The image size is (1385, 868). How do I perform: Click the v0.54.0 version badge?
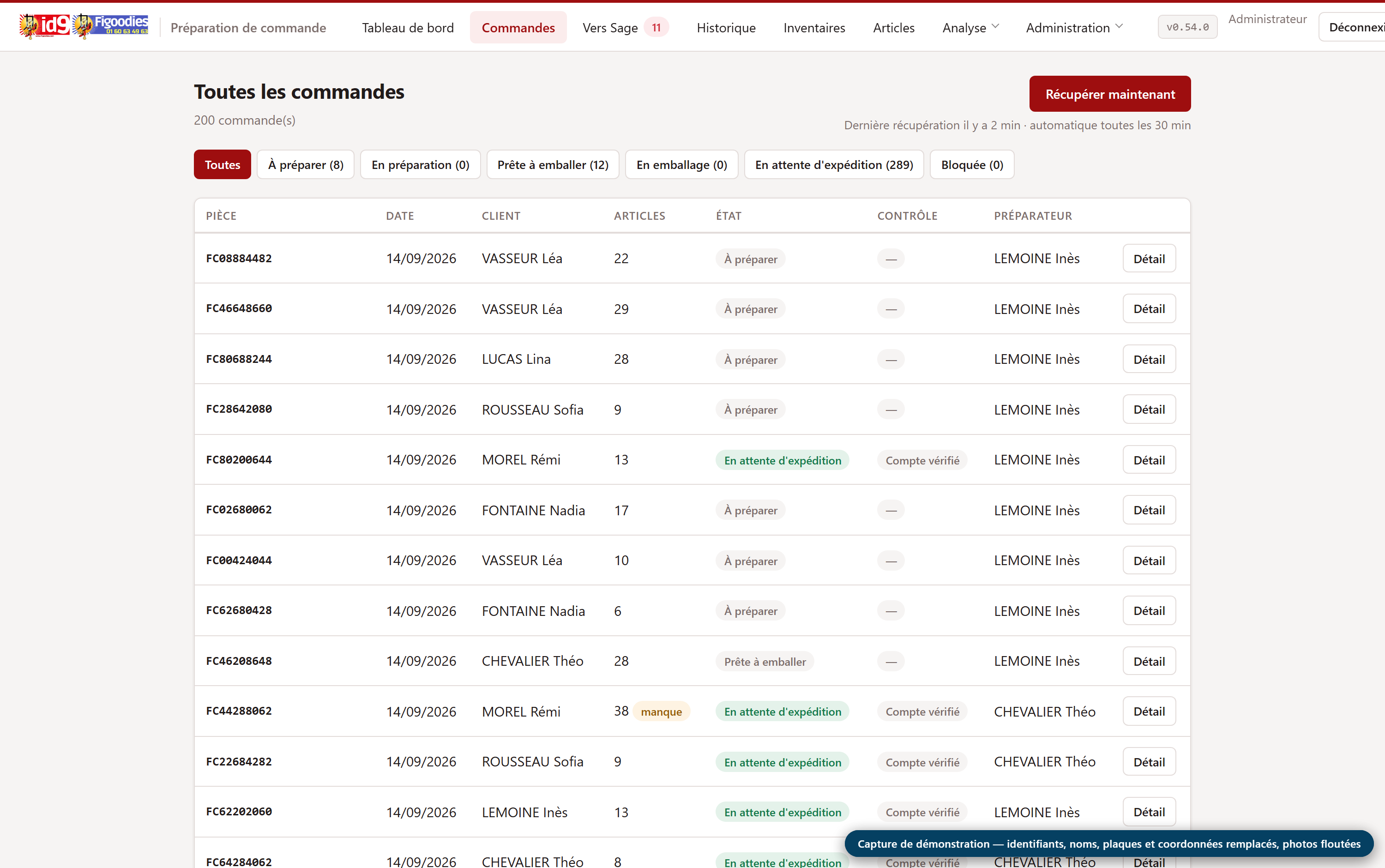(1187, 27)
